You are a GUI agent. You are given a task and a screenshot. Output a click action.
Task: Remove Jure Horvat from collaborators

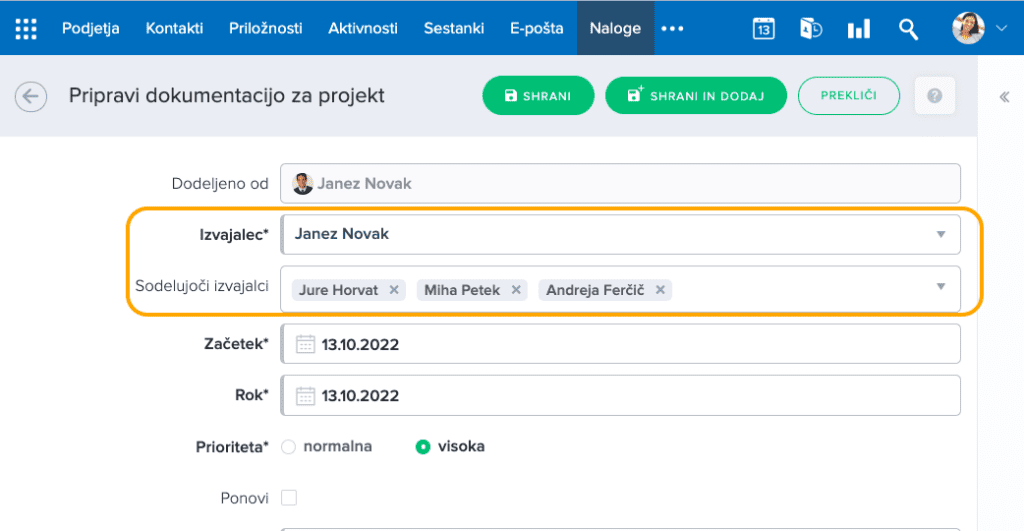click(394, 290)
